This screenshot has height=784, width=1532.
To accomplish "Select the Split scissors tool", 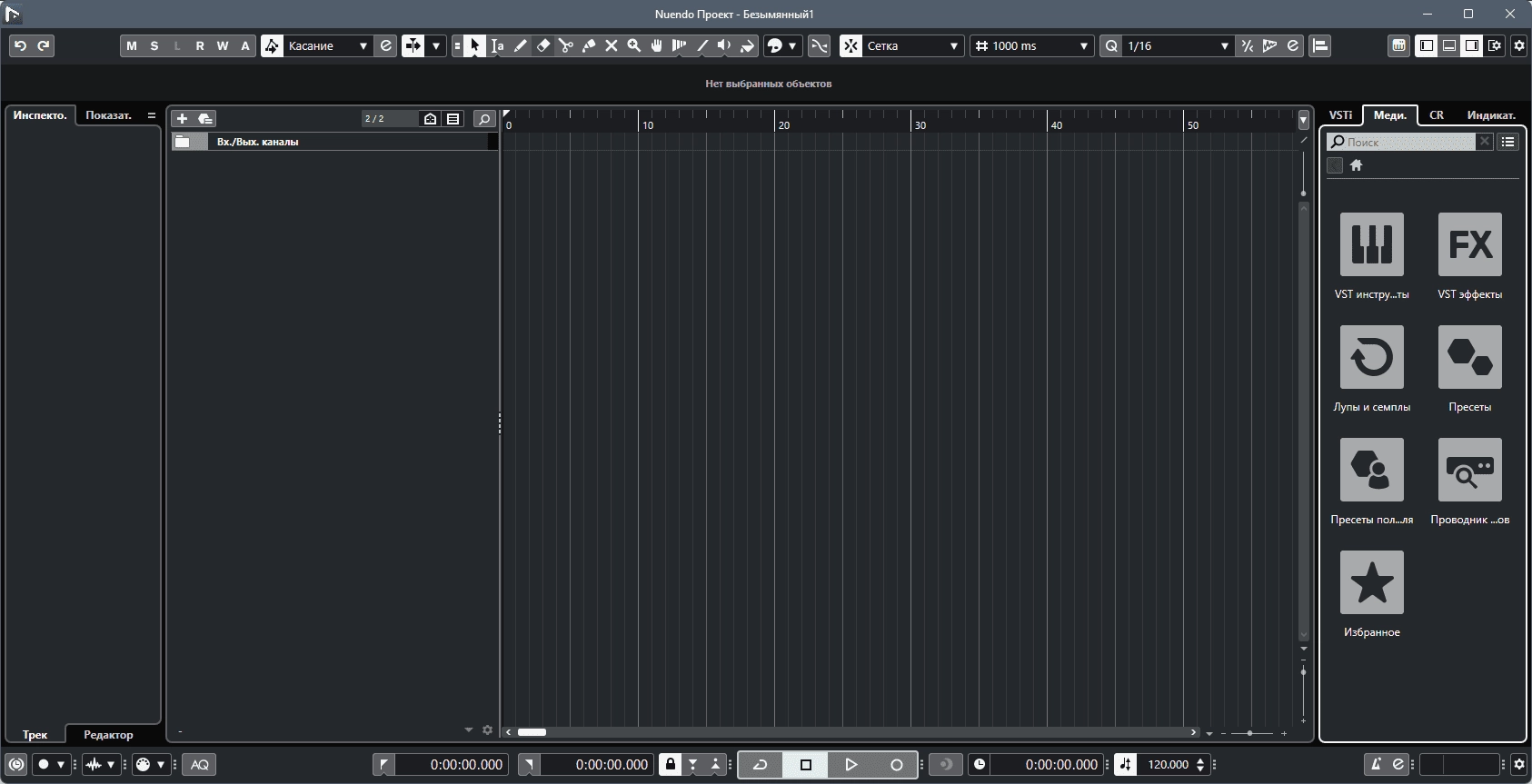I will pos(565,45).
